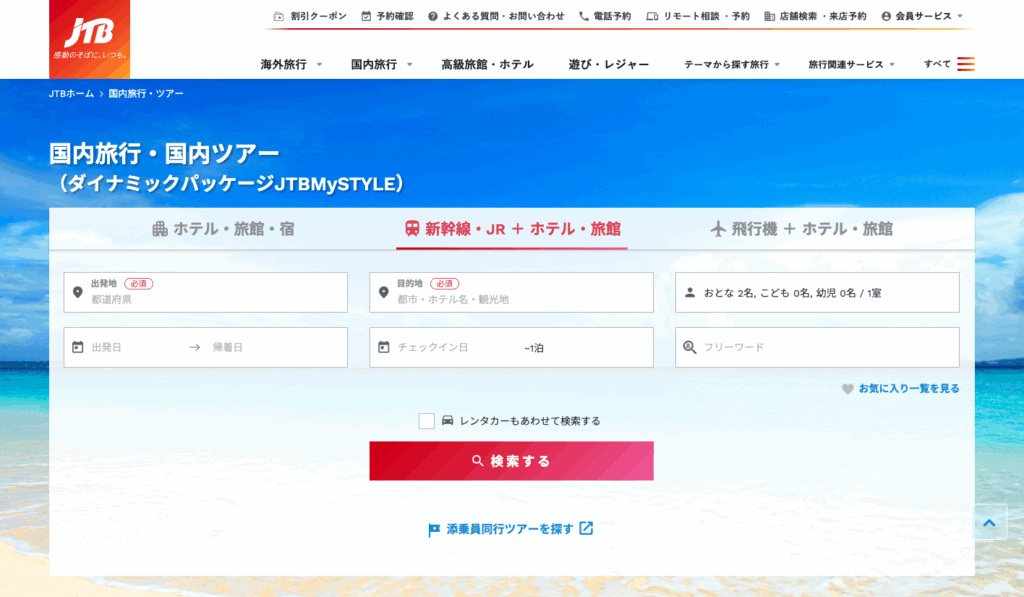Click the フリーワード keyword field

tap(817, 347)
